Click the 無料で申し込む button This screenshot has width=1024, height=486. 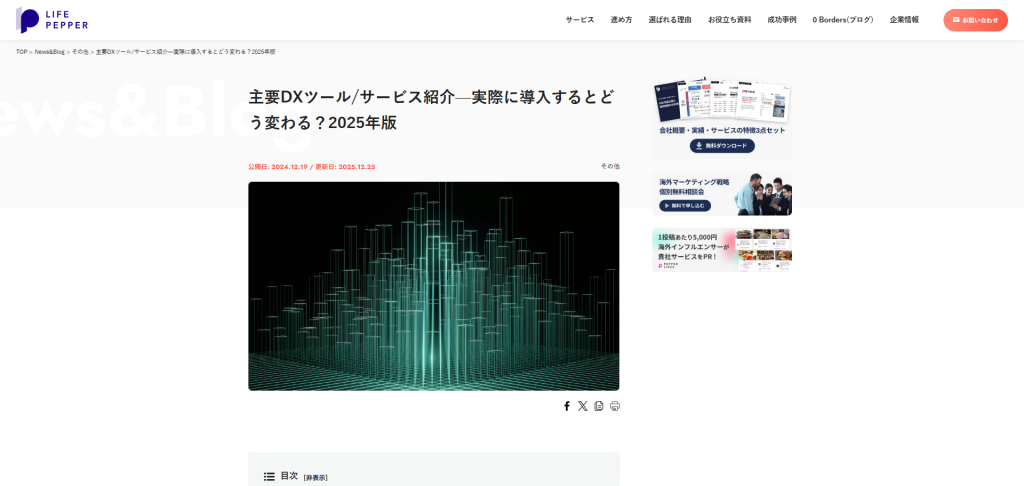(684, 205)
